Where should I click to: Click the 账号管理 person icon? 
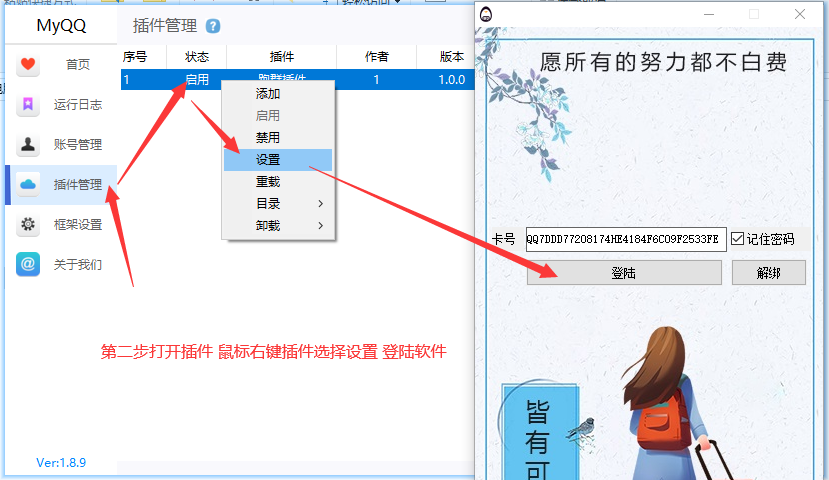pos(28,144)
